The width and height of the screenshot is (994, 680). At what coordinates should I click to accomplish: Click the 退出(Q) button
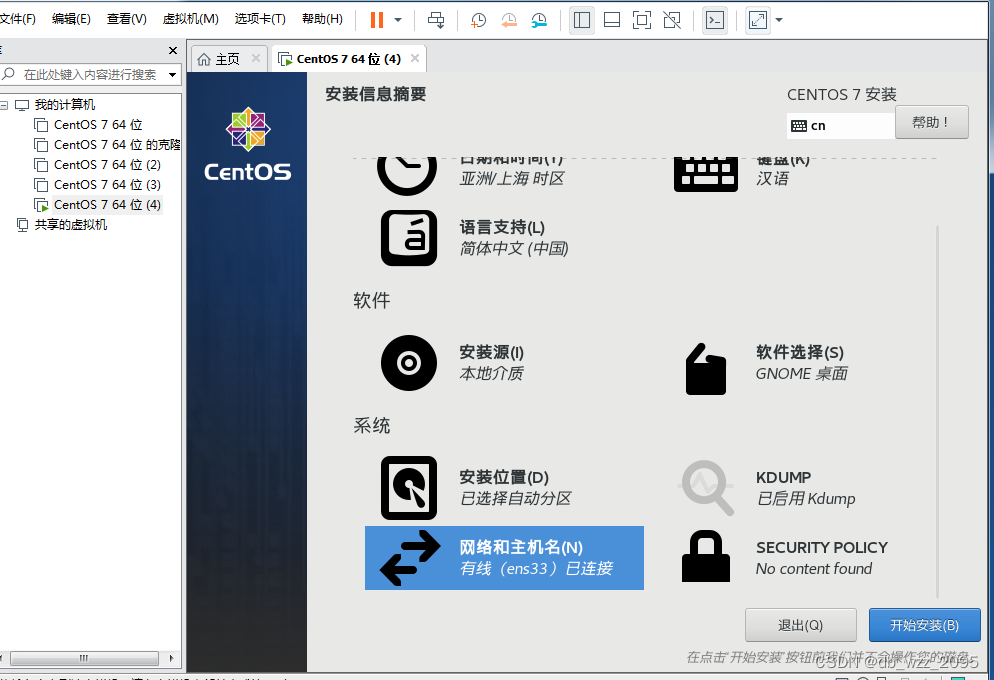[x=801, y=625]
